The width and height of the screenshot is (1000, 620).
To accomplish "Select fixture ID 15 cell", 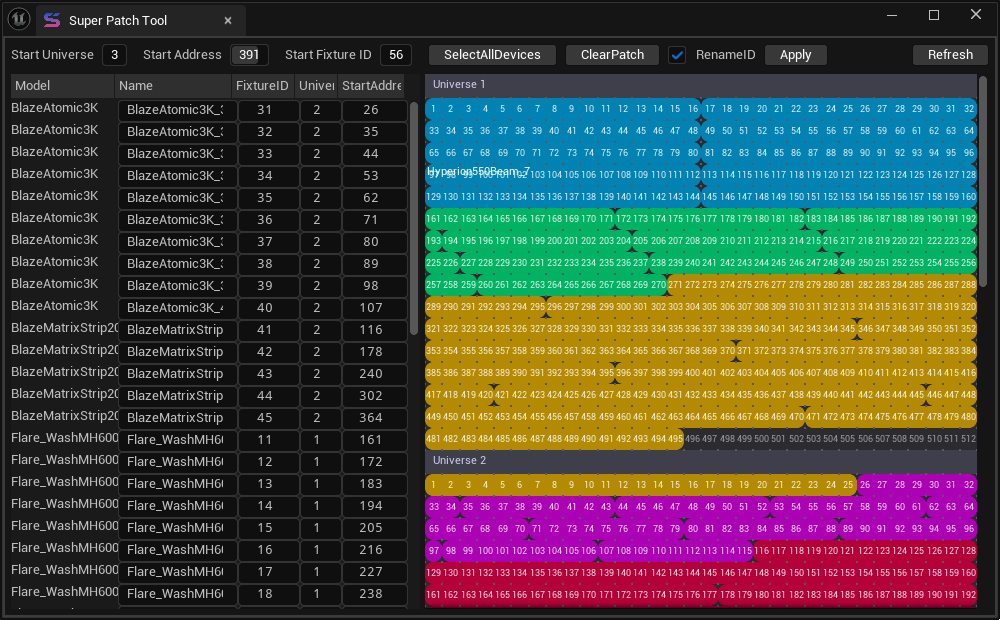I will coord(265,528).
